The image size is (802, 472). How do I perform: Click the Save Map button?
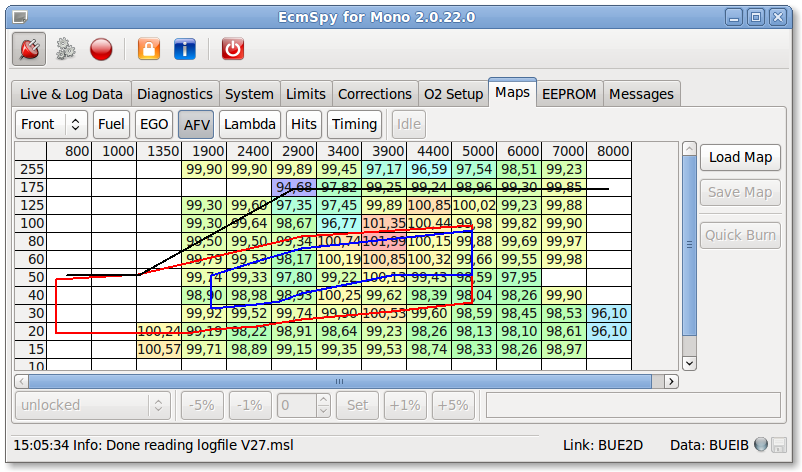(740, 192)
